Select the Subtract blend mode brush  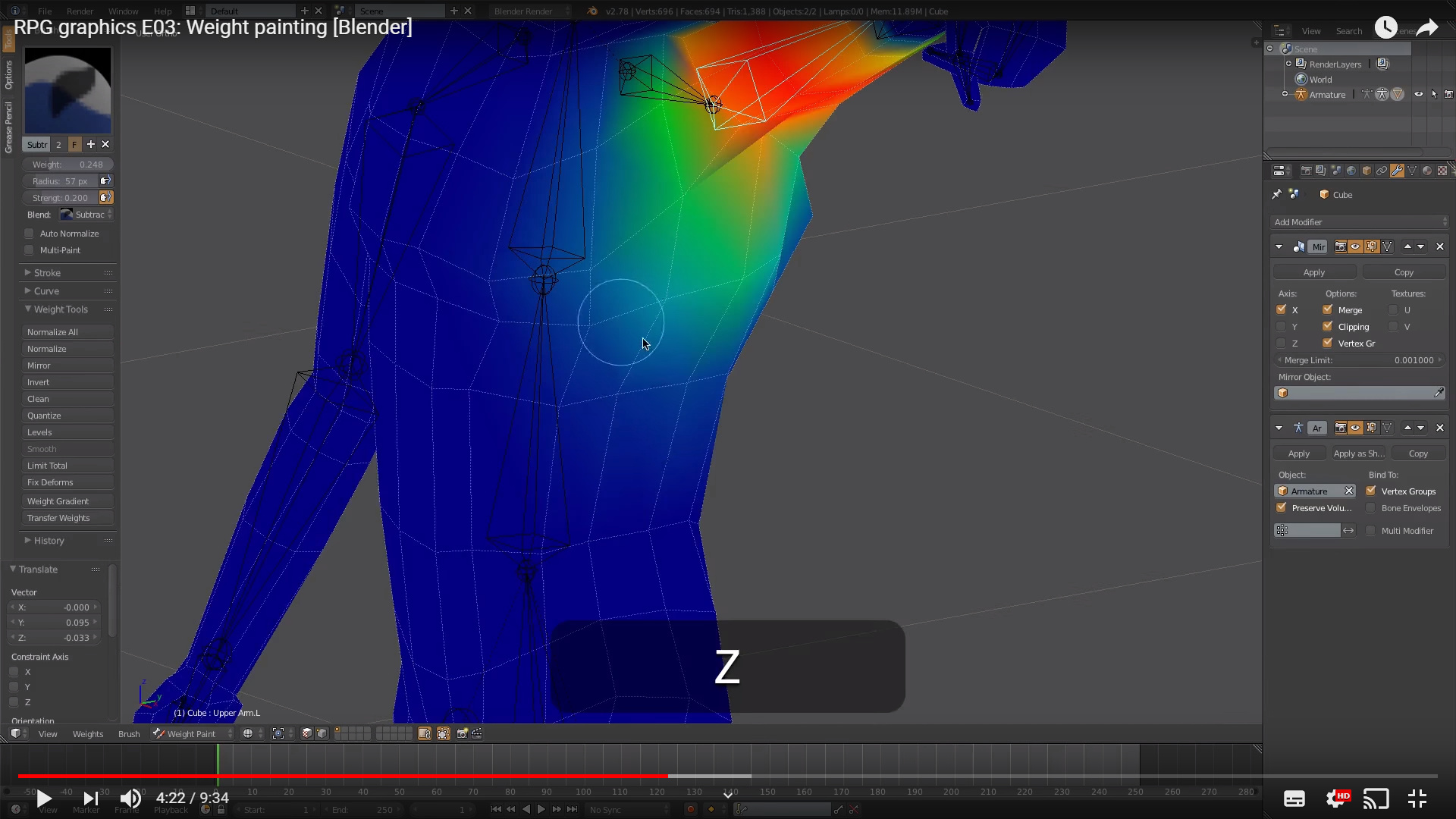tap(85, 214)
